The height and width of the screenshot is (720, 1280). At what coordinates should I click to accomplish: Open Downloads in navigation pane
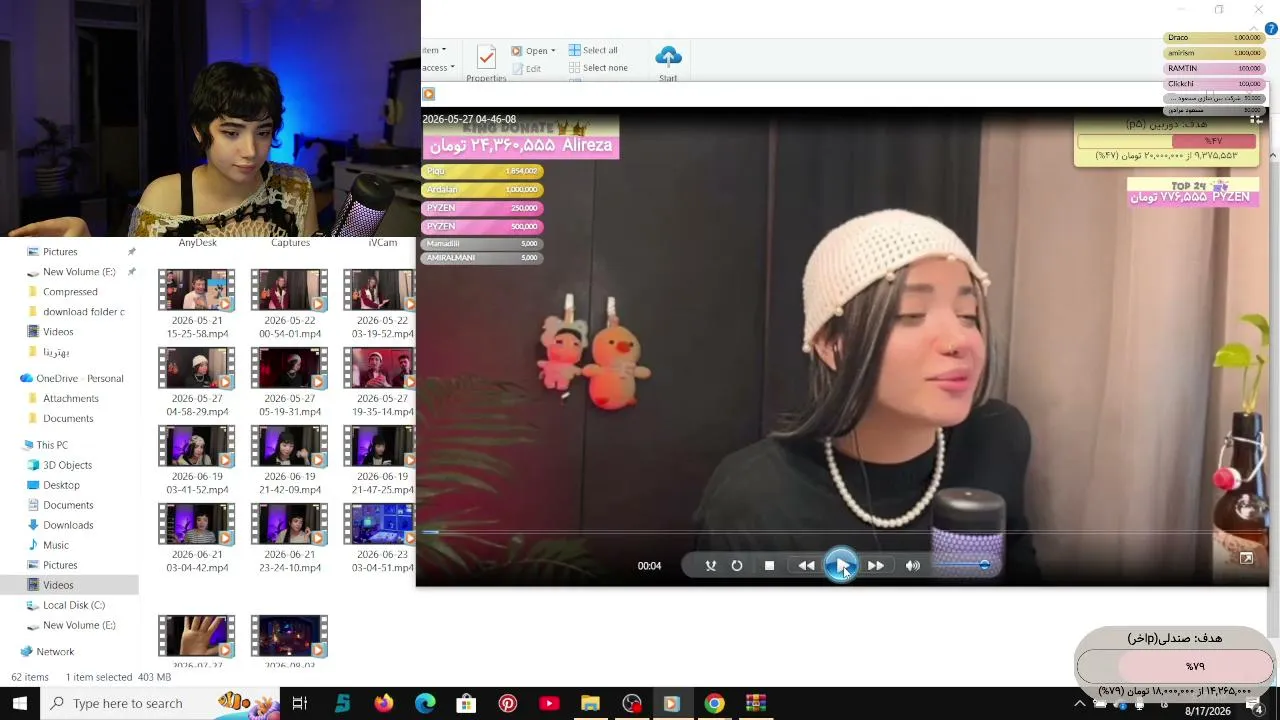68,525
